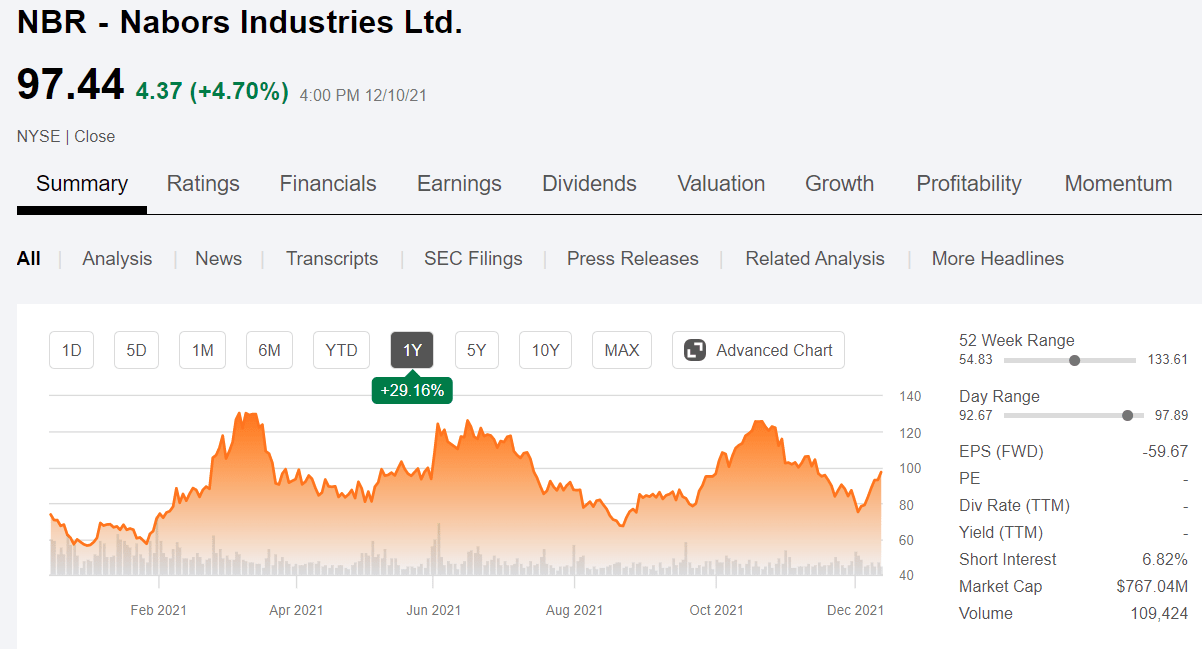Click the Oct 2021 axis label
This screenshot has width=1202, height=649.
716,610
